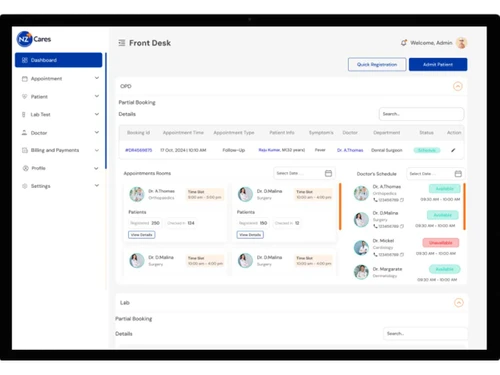Open booking ID link in OPD table
Screen dimensions: 500x375
pyautogui.click(x=139, y=150)
